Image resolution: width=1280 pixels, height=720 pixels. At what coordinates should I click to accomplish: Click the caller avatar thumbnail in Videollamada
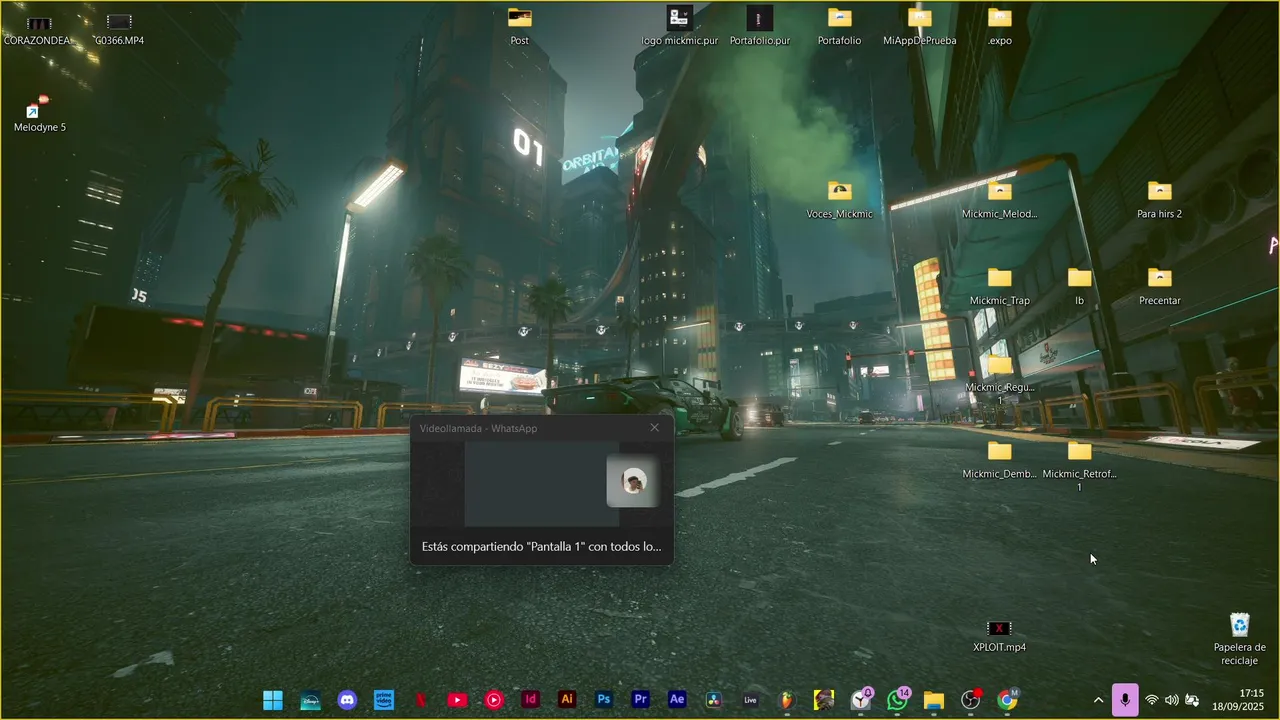pos(633,482)
